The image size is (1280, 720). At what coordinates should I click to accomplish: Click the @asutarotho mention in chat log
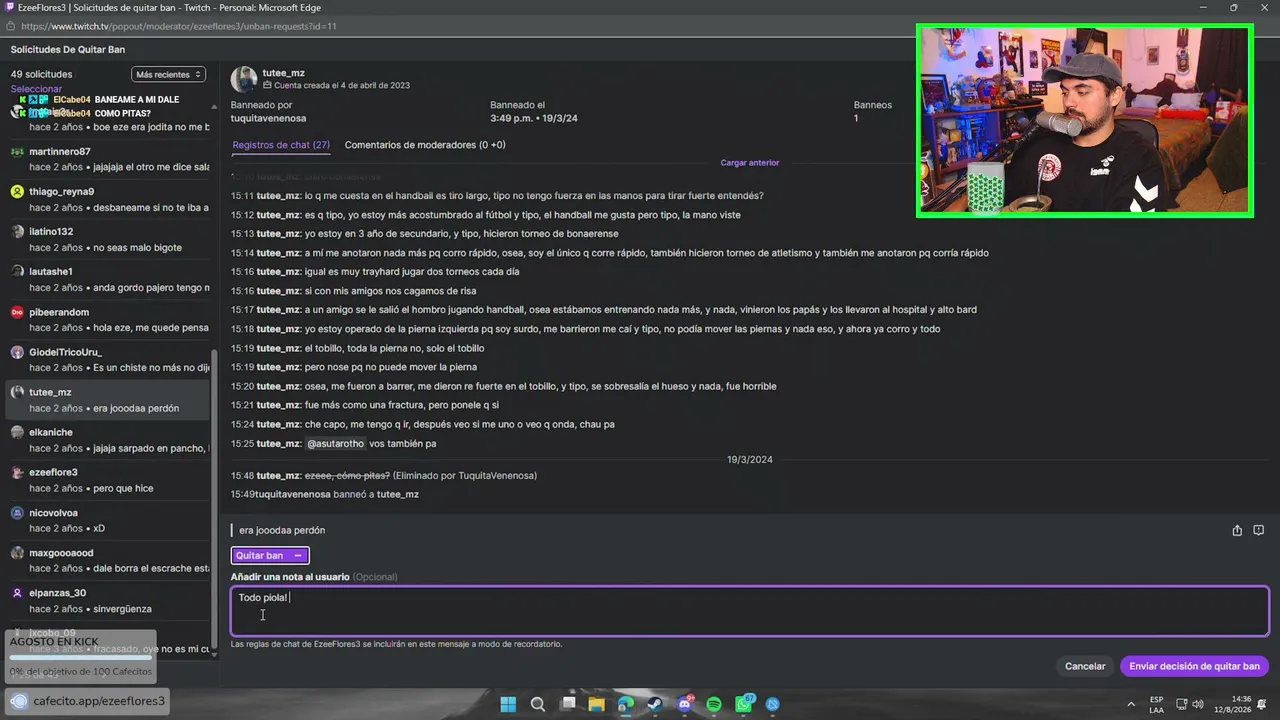point(335,443)
